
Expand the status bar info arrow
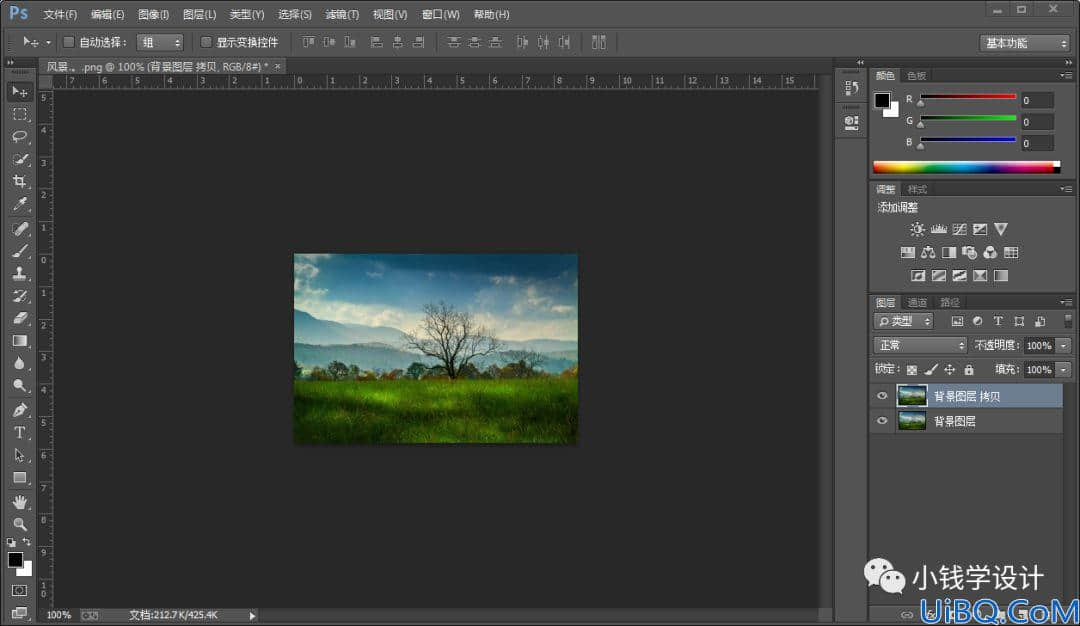(252, 616)
